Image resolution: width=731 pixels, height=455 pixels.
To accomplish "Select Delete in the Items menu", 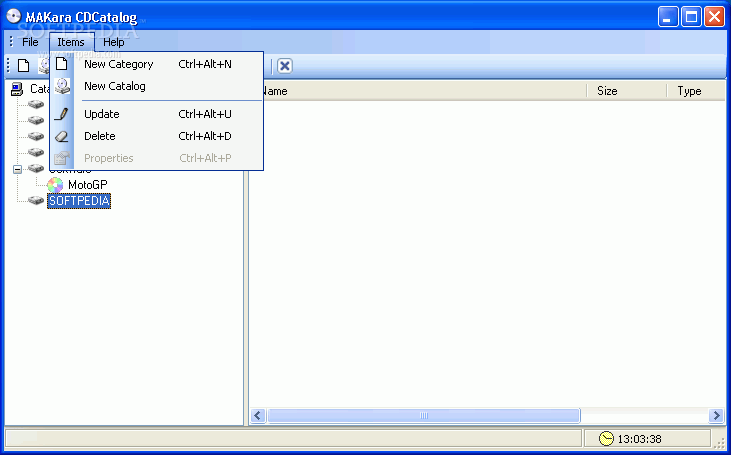I will click(x=158, y=136).
